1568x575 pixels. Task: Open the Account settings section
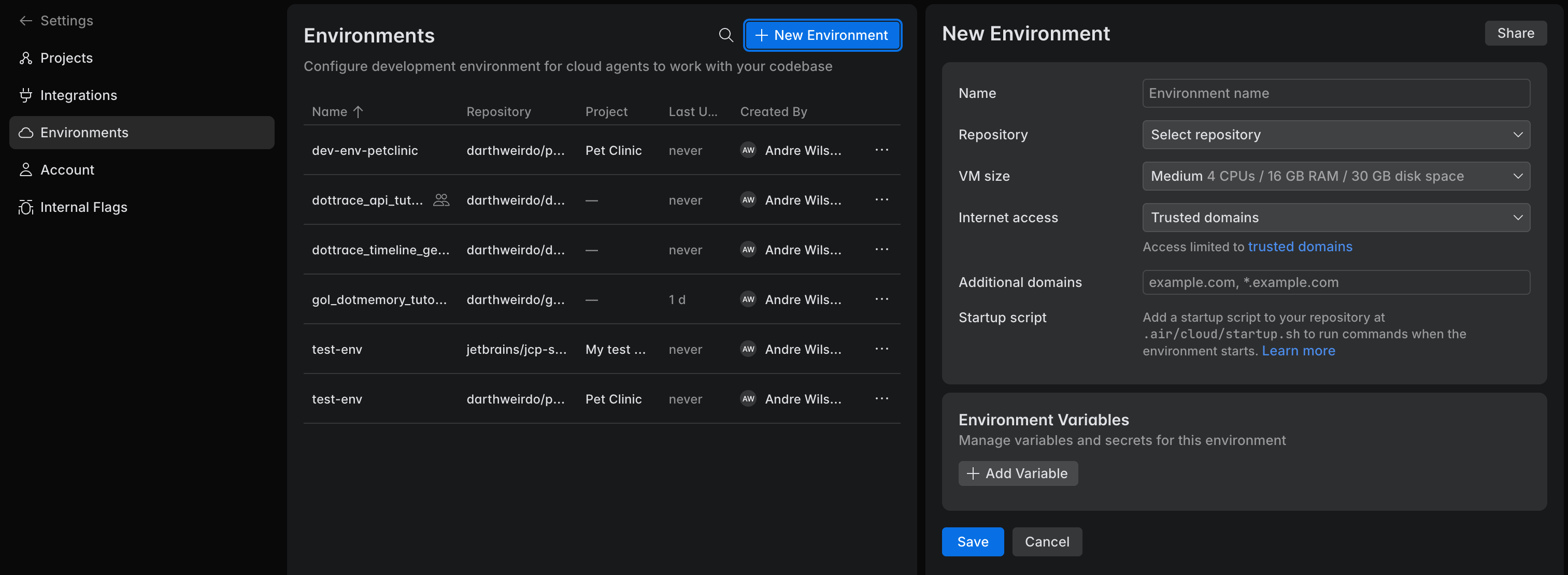pyautogui.click(x=142, y=170)
